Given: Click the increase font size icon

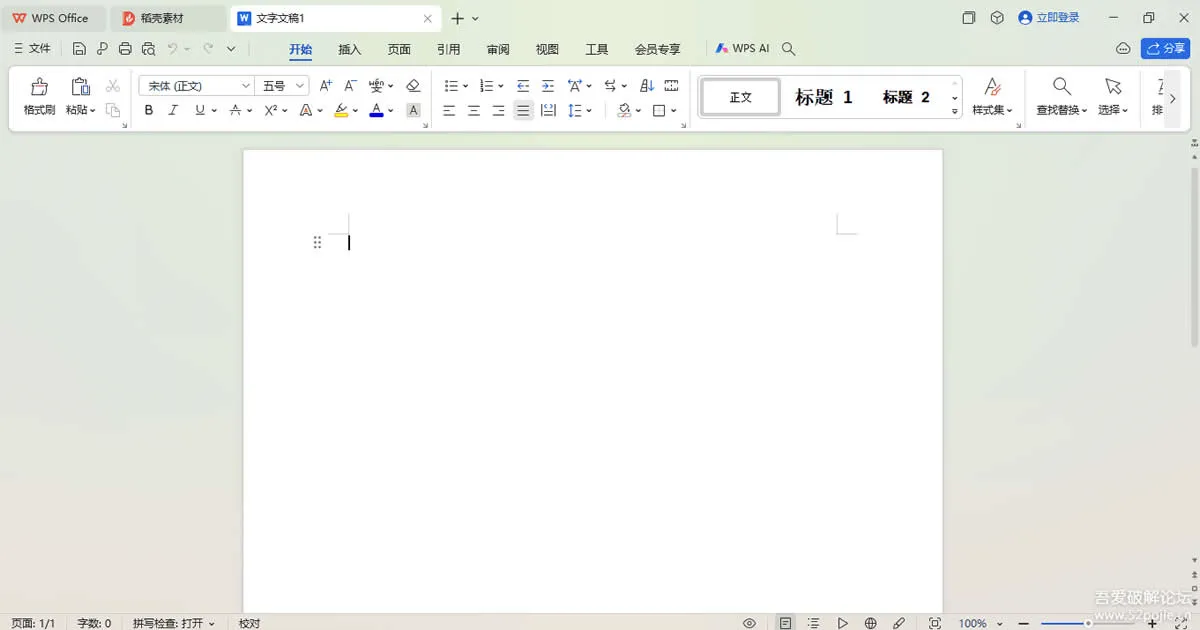Looking at the screenshot, I should coord(325,86).
